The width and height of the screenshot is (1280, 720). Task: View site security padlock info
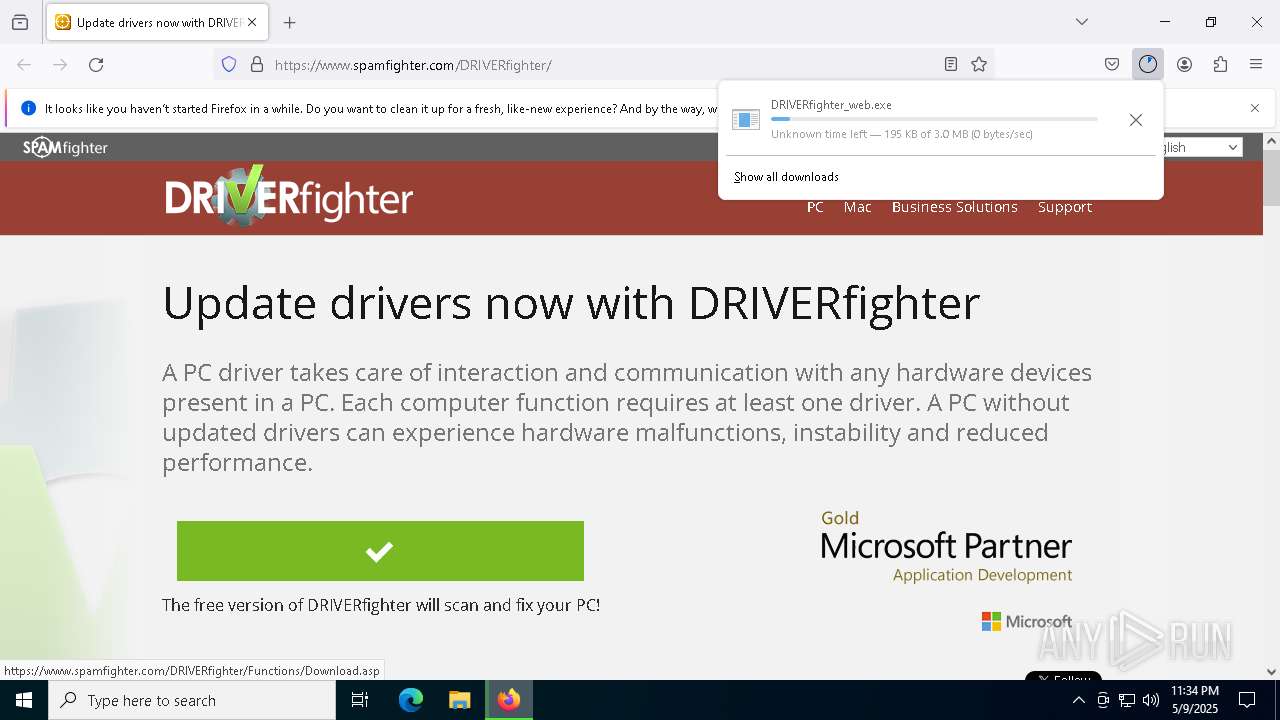click(x=257, y=65)
